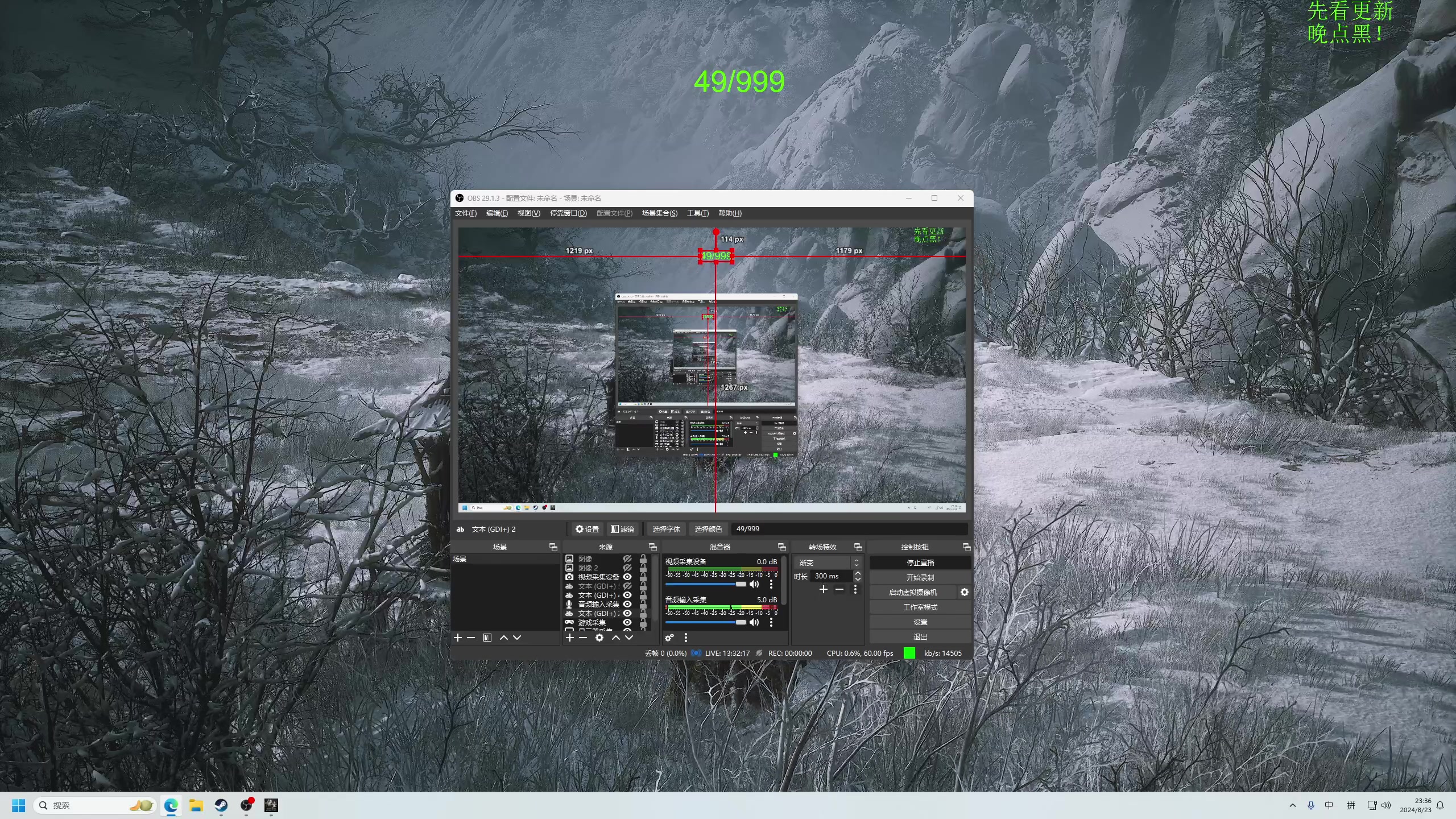This screenshot has width=1456, height=819.
Task: Click 选择字体 button in source toolbar
Action: coord(666,529)
